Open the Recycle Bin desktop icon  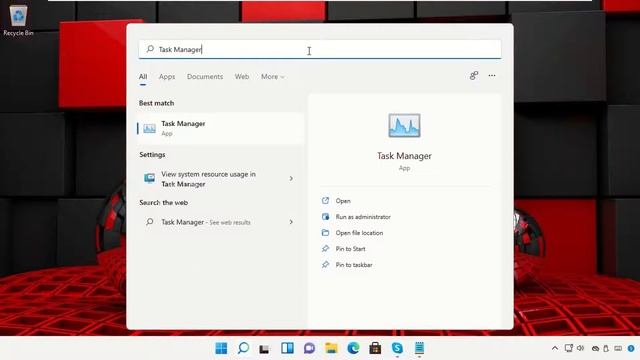click(x=18, y=20)
